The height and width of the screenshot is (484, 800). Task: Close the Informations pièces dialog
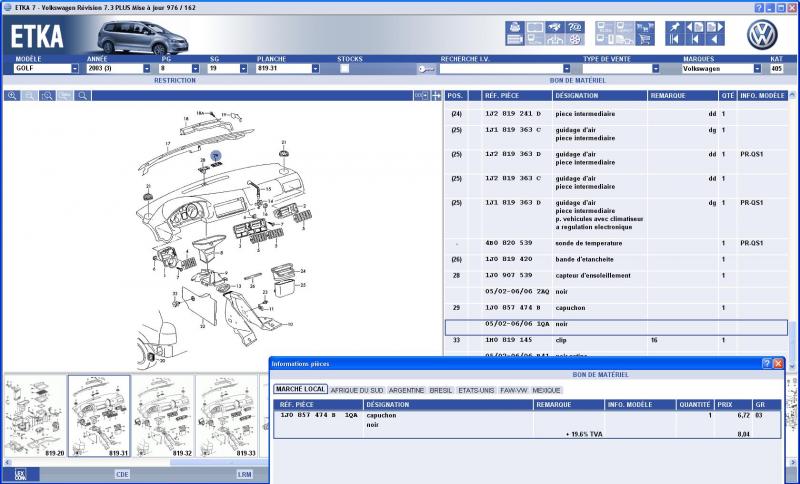pyautogui.click(x=778, y=363)
